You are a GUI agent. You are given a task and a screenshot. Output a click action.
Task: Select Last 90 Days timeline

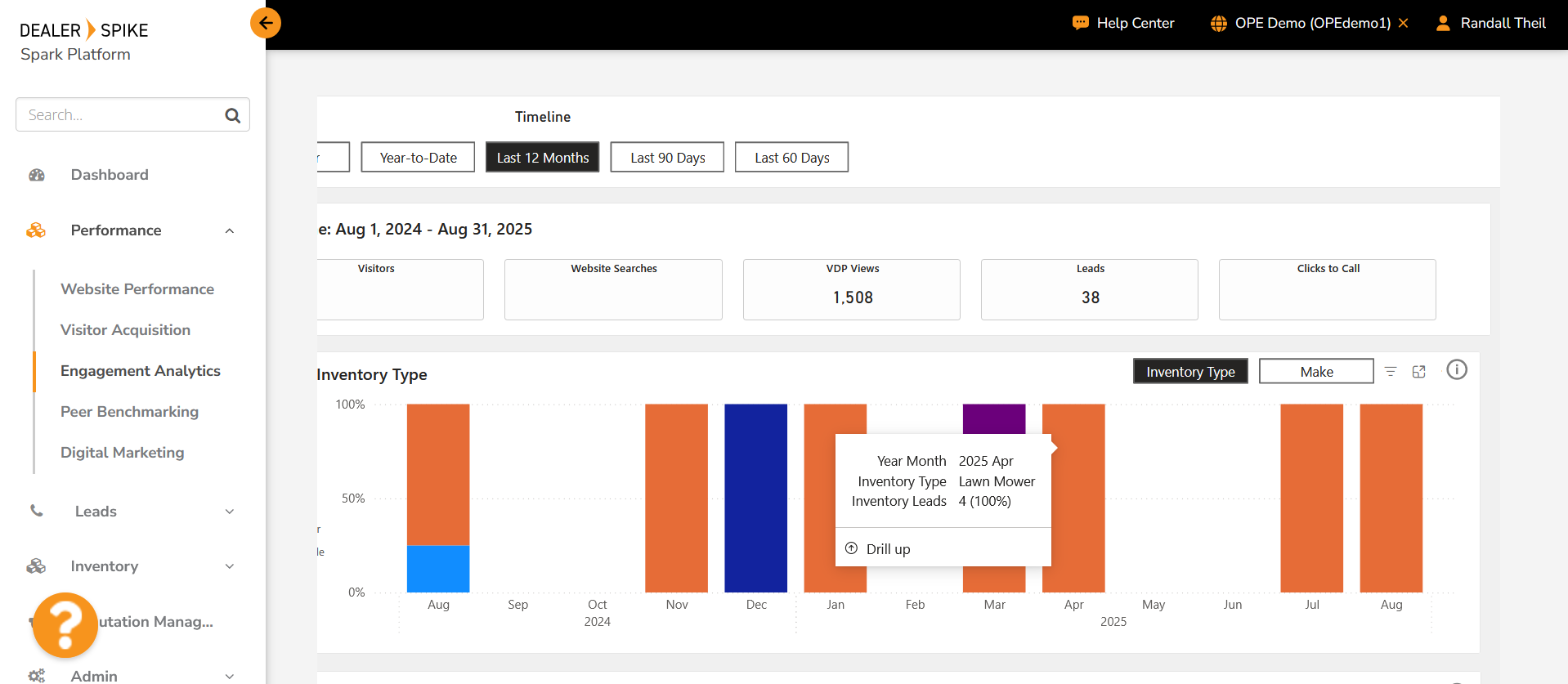pos(667,158)
